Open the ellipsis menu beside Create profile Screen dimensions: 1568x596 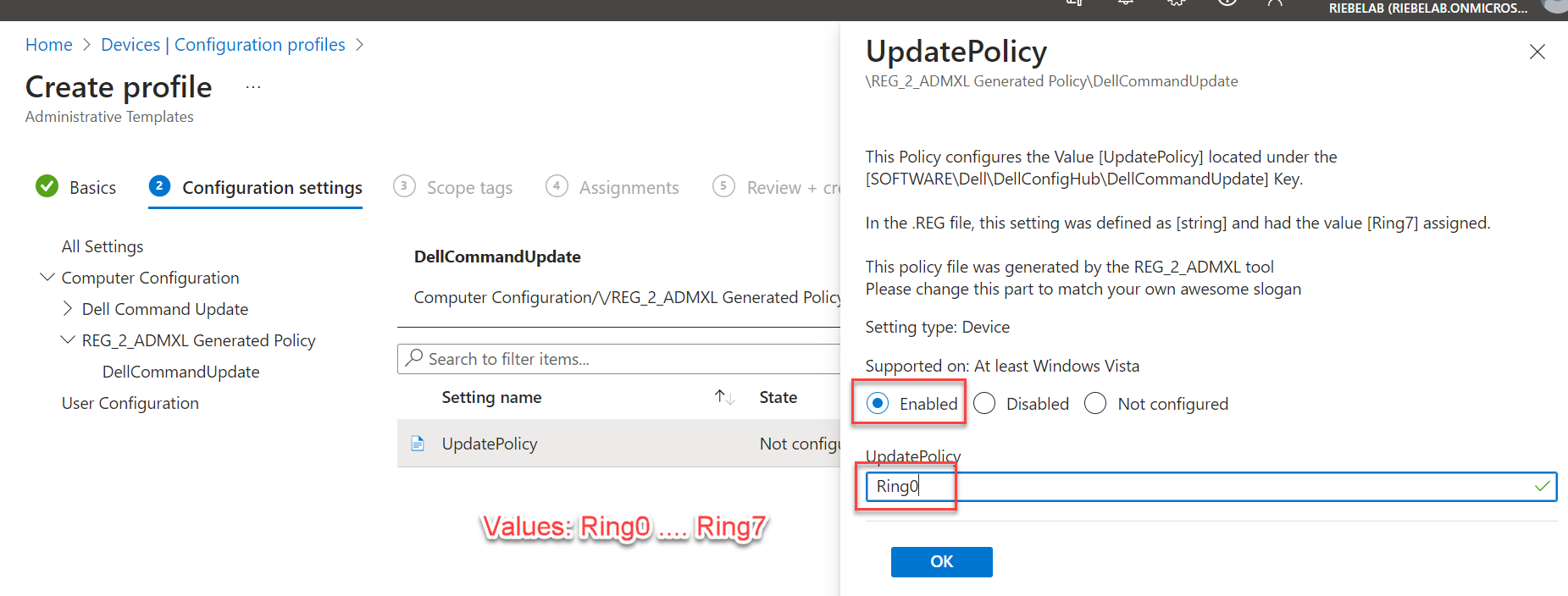click(253, 87)
